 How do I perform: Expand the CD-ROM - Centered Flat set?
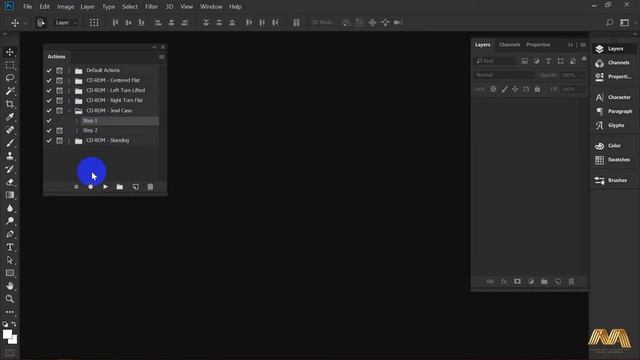69,80
